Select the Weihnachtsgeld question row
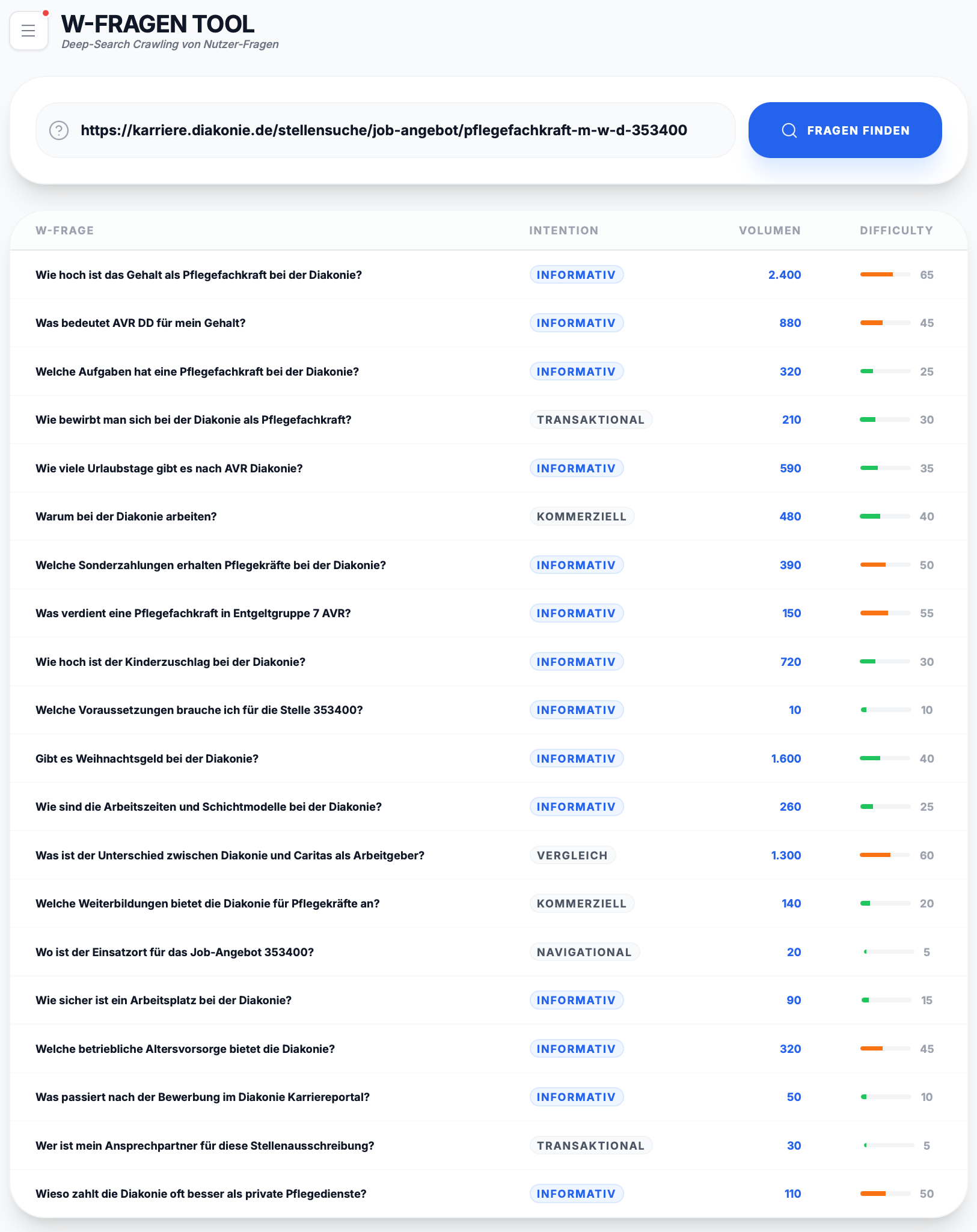977x1232 pixels. pos(147,759)
